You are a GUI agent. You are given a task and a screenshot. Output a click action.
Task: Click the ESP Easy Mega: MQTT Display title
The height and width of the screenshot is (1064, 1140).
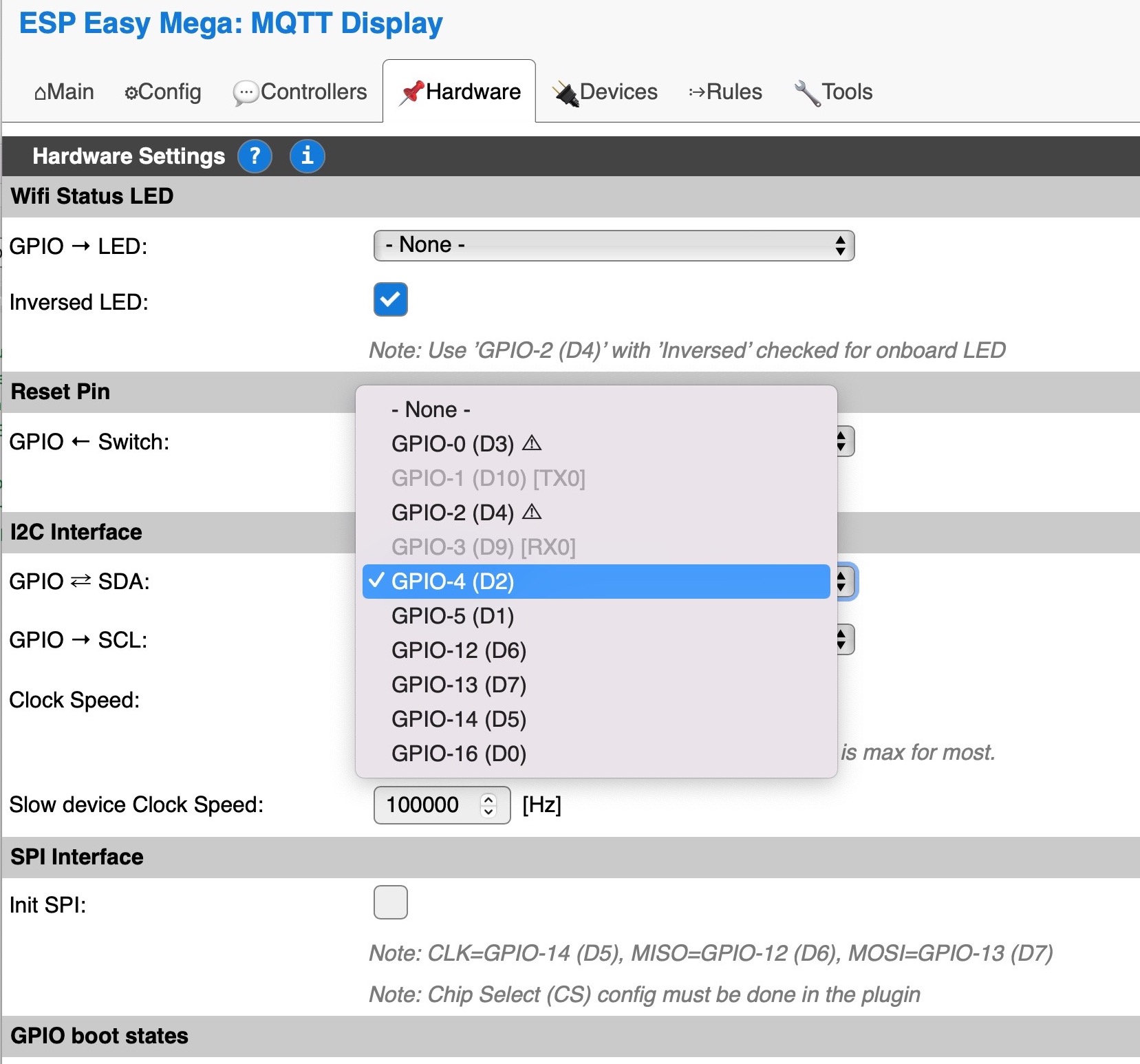[x=230, y=23]
